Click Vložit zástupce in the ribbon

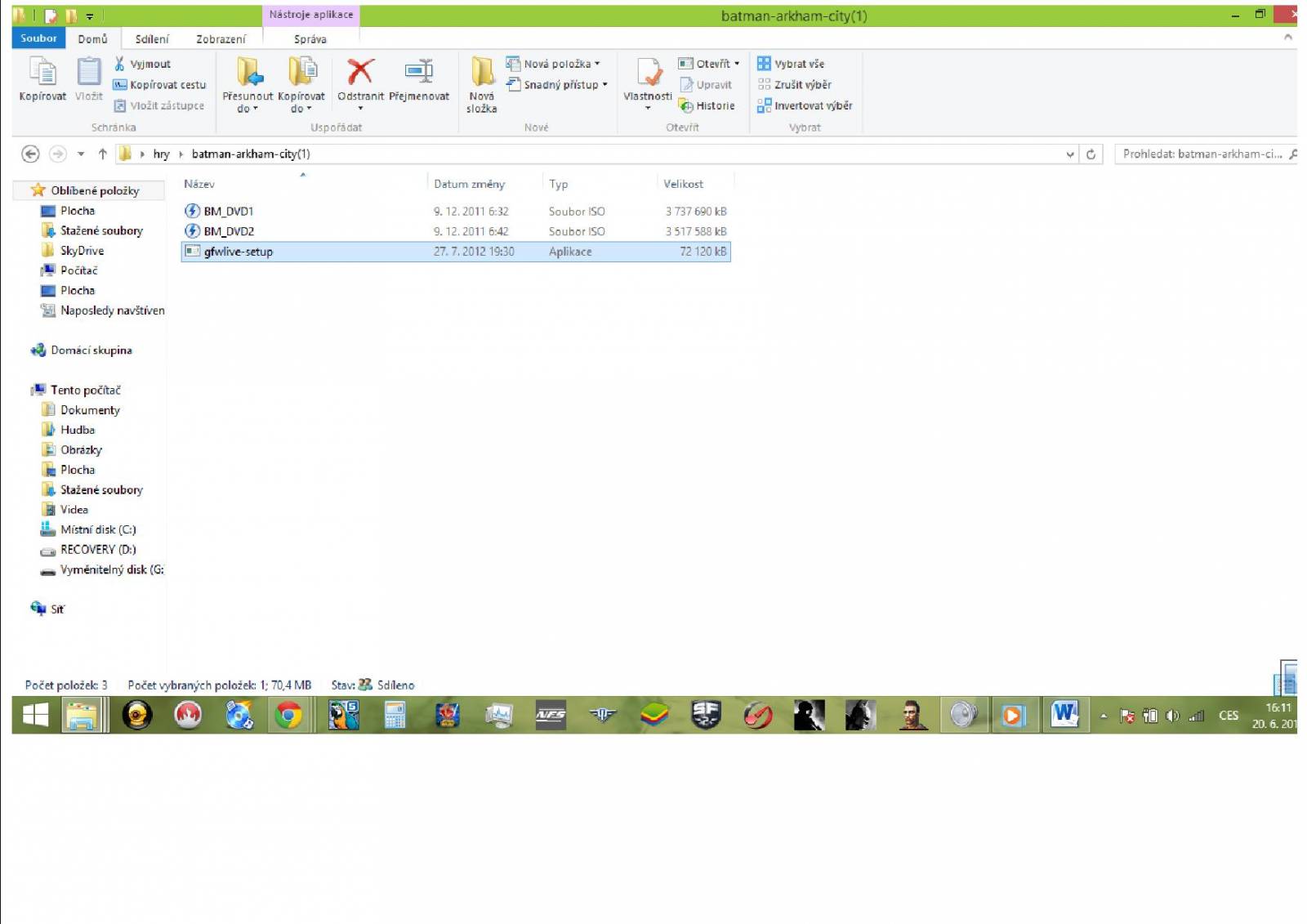click(158, 105)
